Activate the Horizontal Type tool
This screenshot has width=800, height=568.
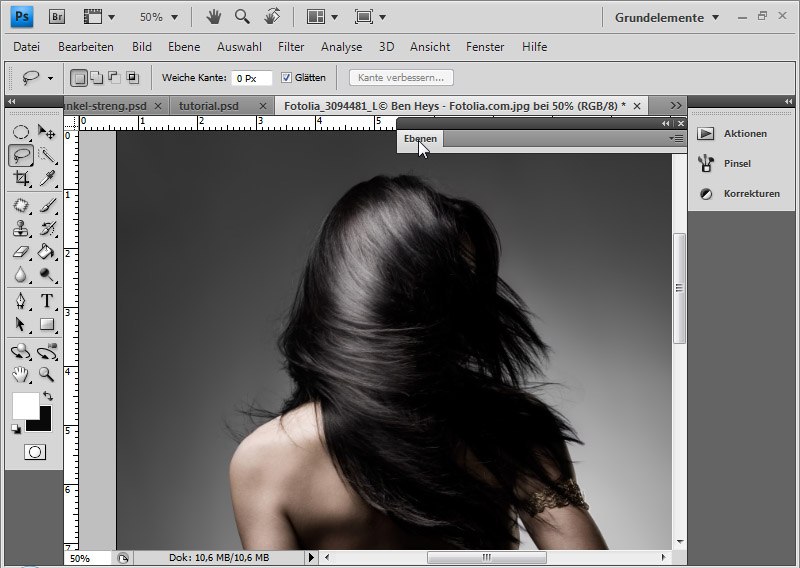[47, 301]
